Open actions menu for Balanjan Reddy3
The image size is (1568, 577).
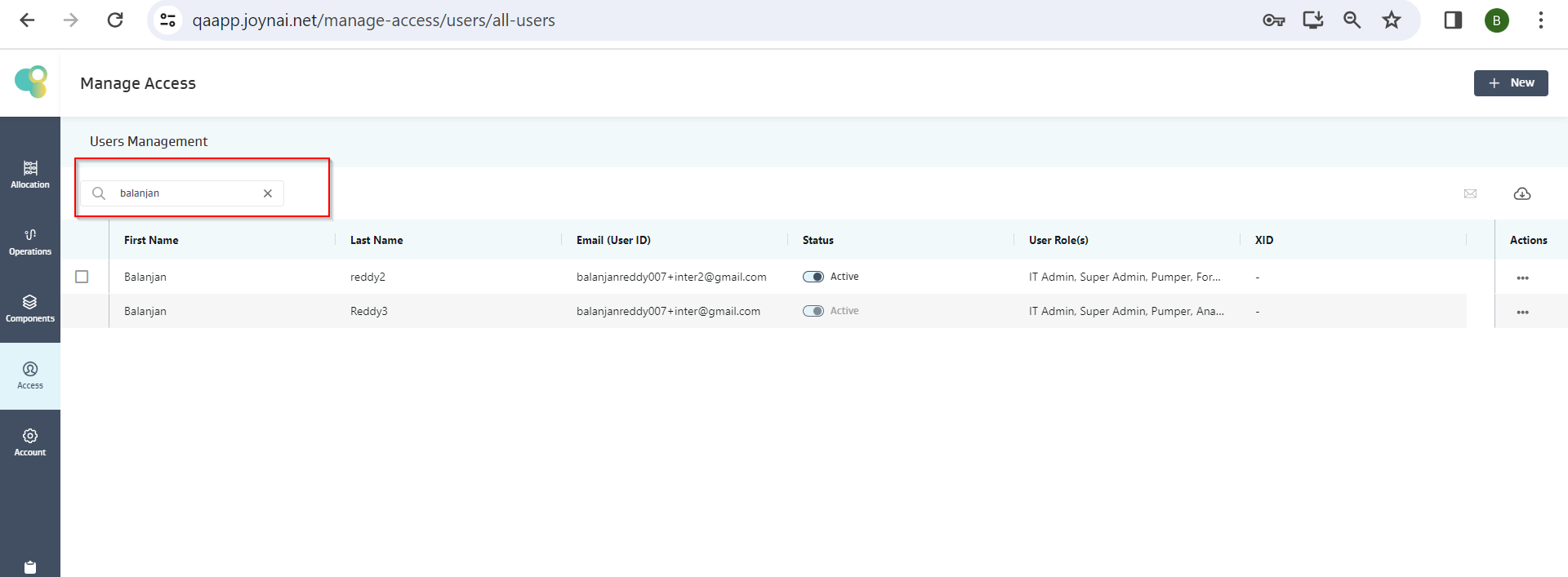1522,313
